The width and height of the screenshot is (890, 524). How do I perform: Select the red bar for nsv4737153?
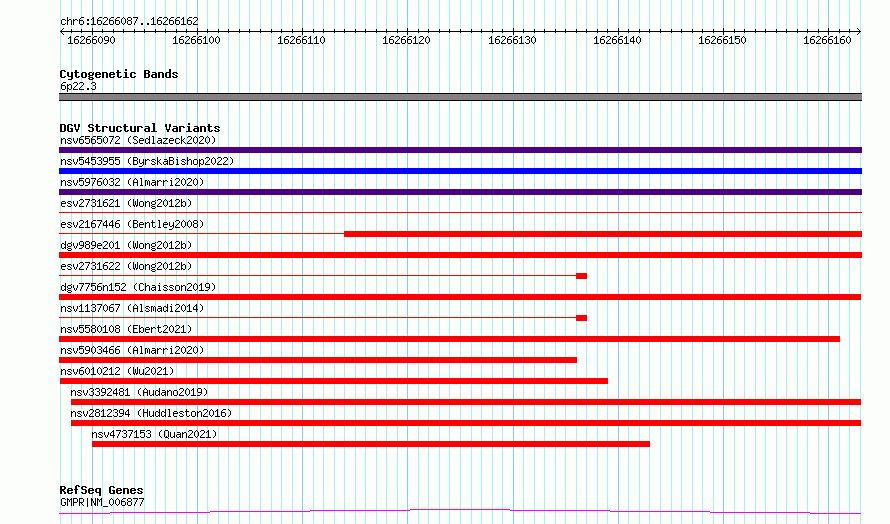(x=371, y=444)
